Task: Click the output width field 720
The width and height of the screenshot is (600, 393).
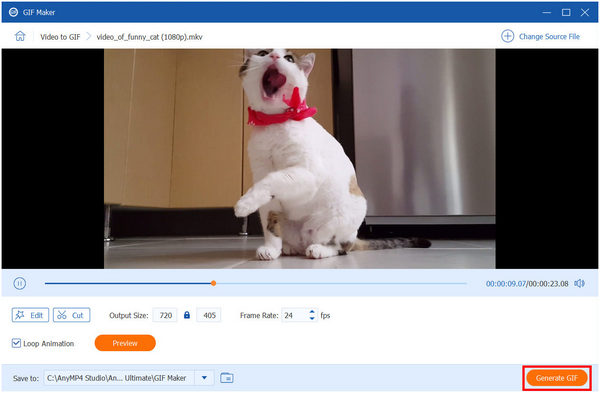Action: click(x=165, y=315)
